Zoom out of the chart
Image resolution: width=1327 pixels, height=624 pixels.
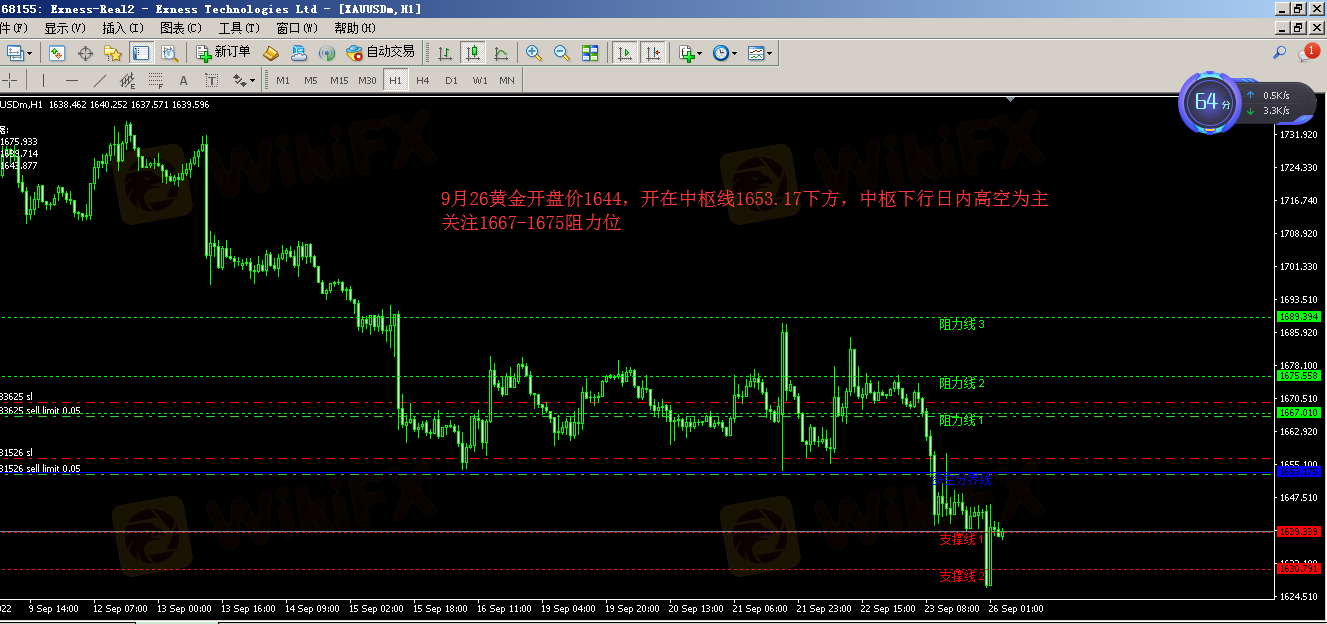[562, 53]
